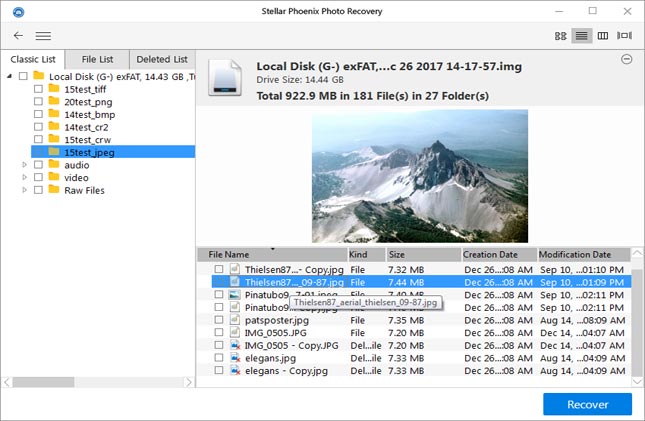Select the elegans - Copy.jpg file name
The height and width of the screenshot is (421, 645).
[x=286, y=370]
